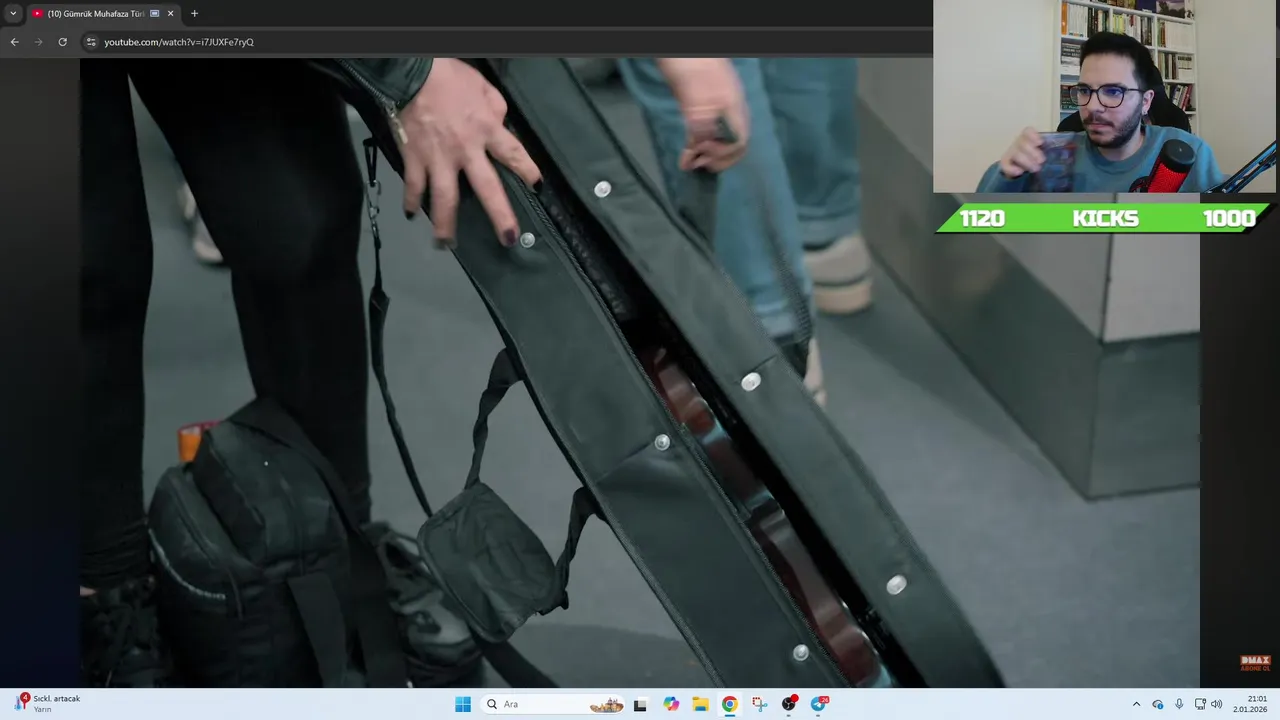Image resolution: width=1280 pixels, height=720 pixels.
Task: Show hidden system tray icons
Action: [1136, 704]
